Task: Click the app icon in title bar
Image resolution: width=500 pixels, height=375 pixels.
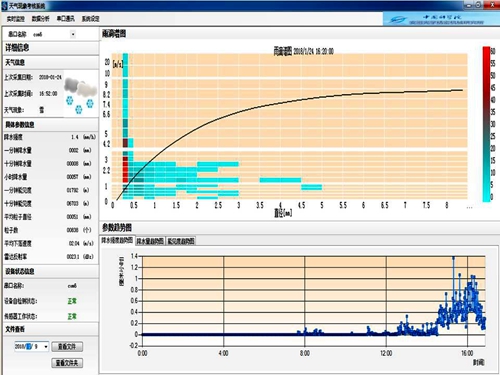Action: click(x=4, y=5)
